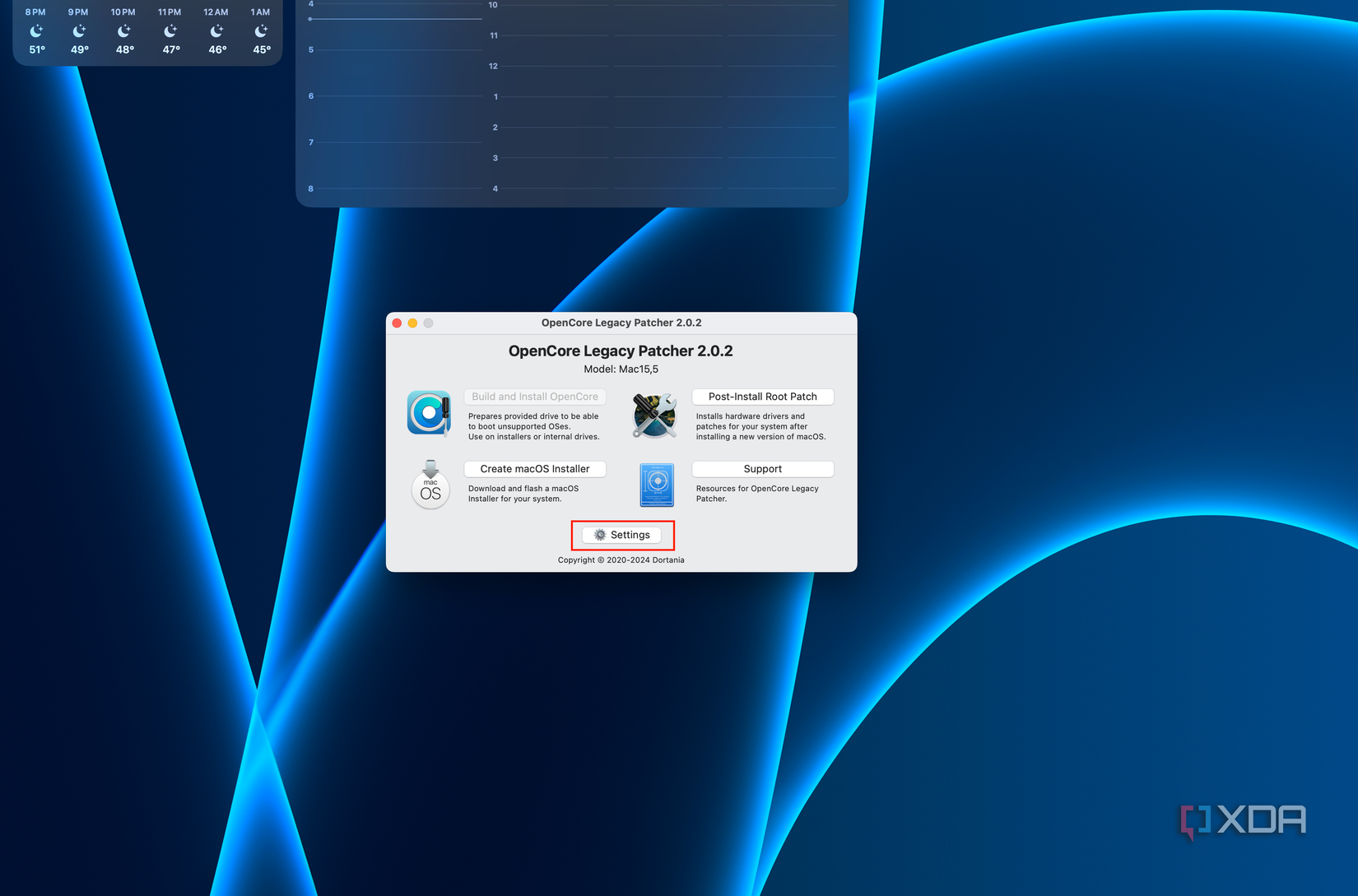Minimize the OpenCore Legacy Patcher window
This screenshot has width=1358, height=896.
click(x=412, y=323)
